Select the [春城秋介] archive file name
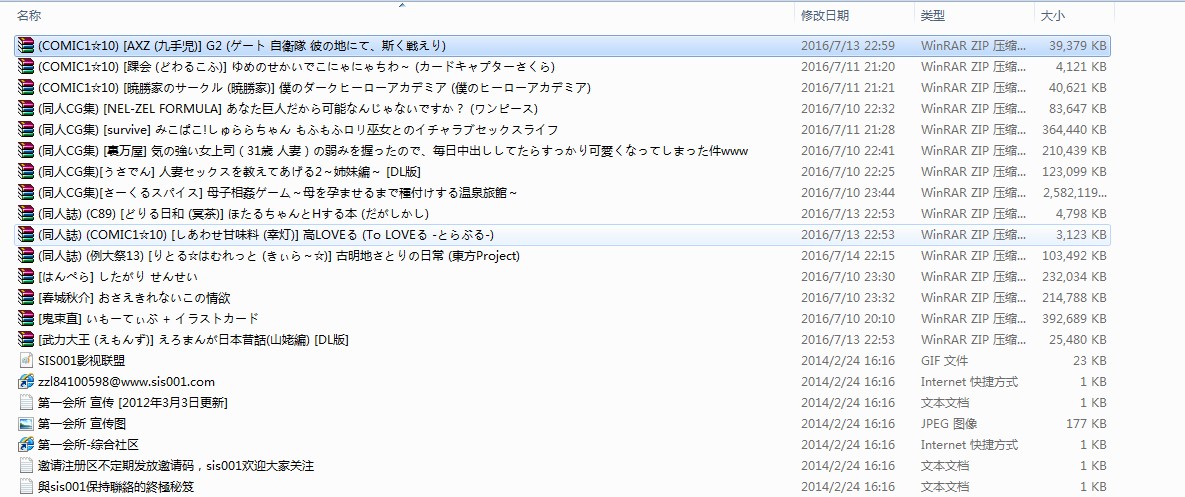The image size is (1185, 497). pyautogui.click(x=134, y=298)
